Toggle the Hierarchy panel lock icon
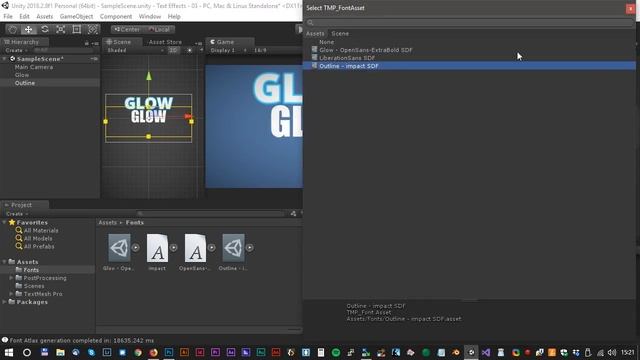This screenshot has width=640, height=360. tap(87, 43)
